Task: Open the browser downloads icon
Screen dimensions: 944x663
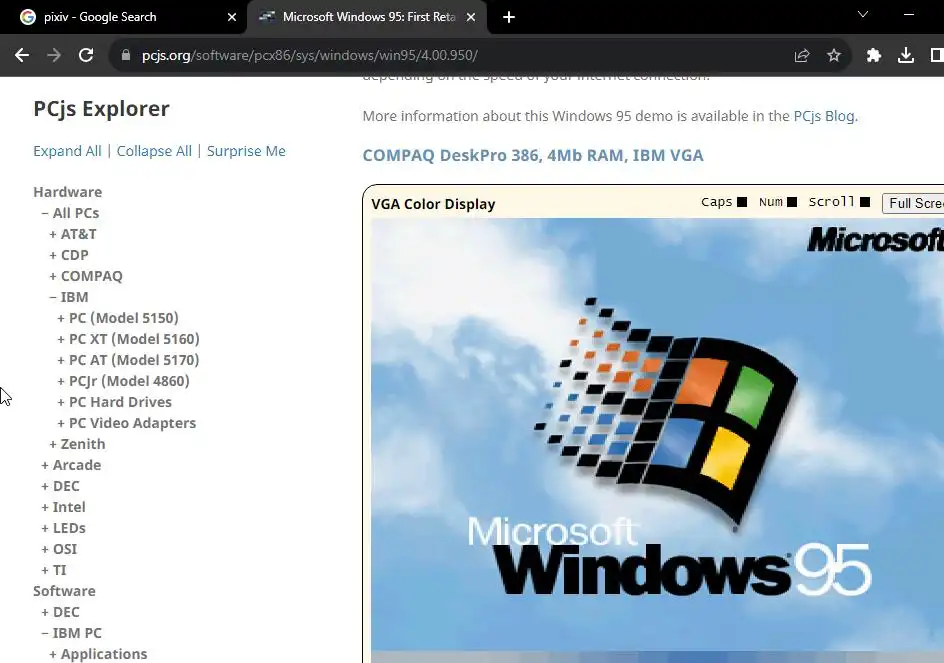Action: tap(905, 55)
